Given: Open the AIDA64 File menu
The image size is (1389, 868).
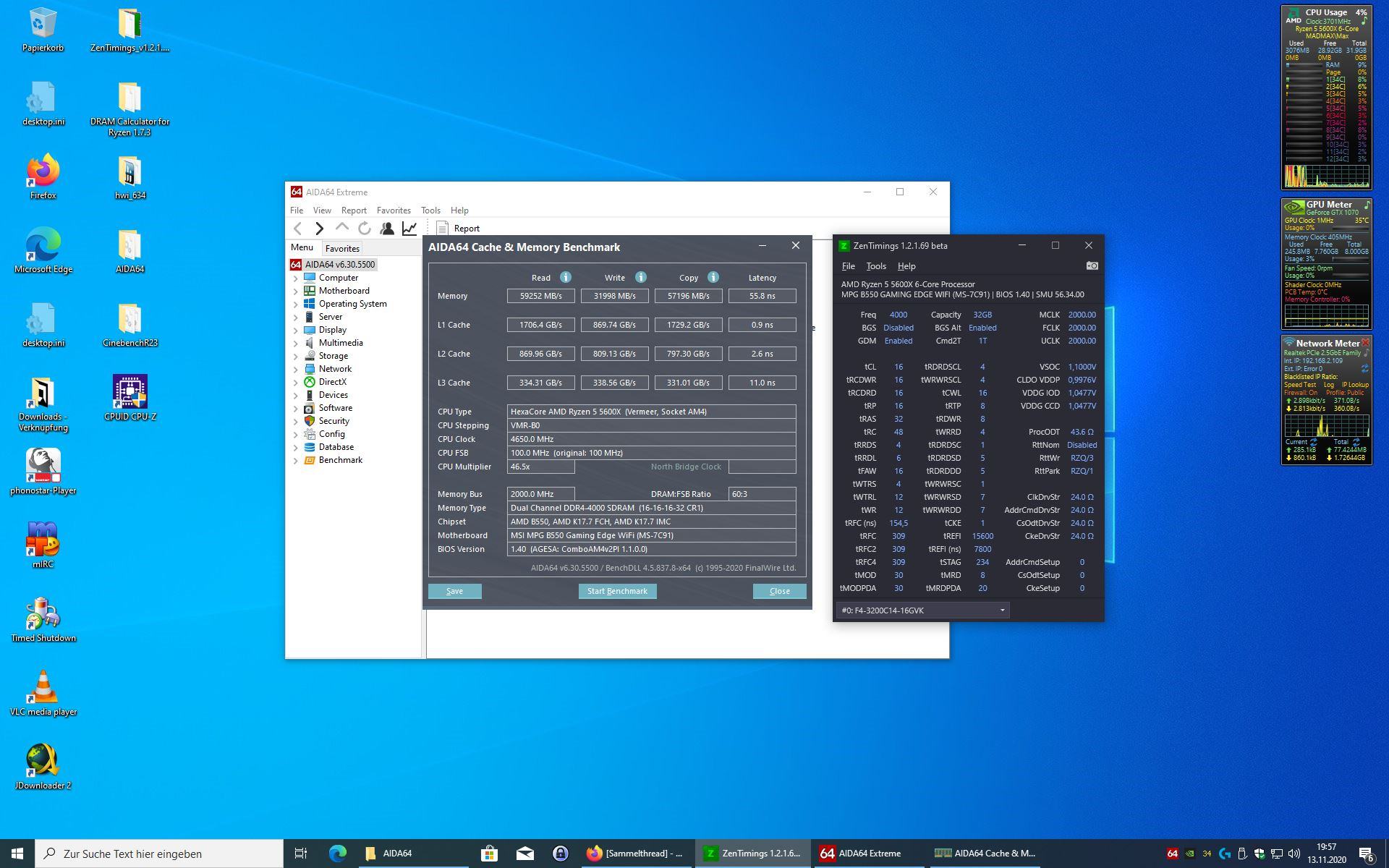Looking at the screenshot, I should [297, 210].
